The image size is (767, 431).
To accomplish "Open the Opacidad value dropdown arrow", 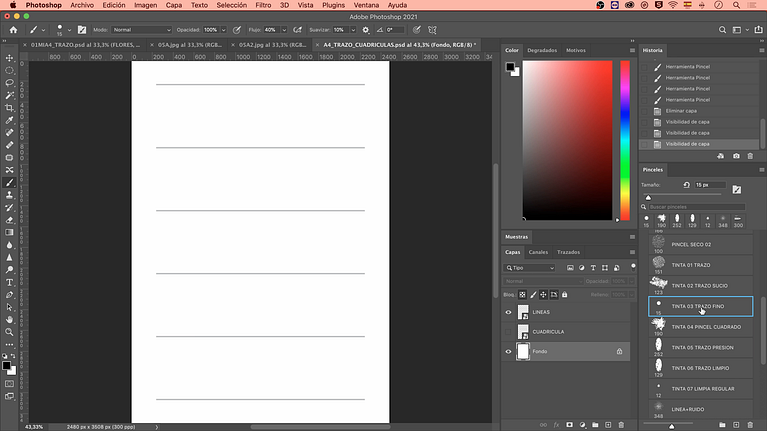I will 224,30.
